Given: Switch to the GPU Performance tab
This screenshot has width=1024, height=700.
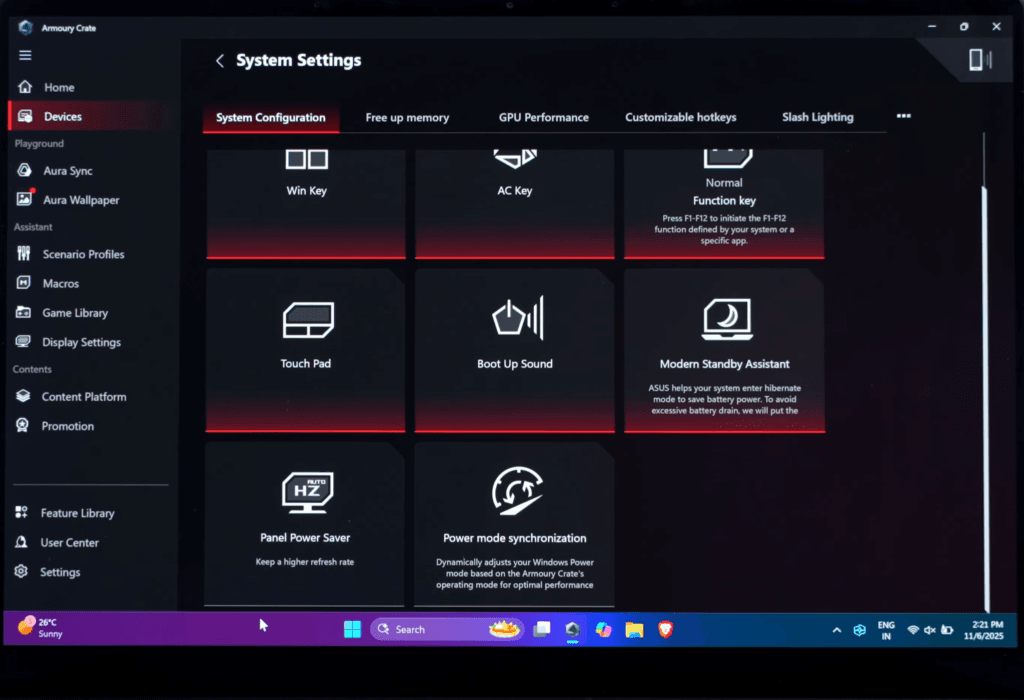Looking at the screenshot, I should point(543,118).
